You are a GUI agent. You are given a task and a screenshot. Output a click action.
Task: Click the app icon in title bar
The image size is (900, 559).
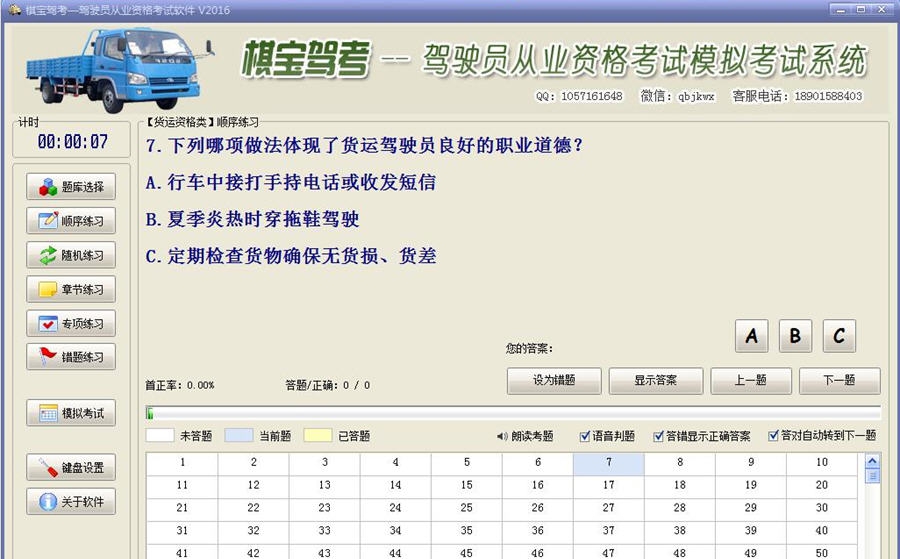[14, 9]
